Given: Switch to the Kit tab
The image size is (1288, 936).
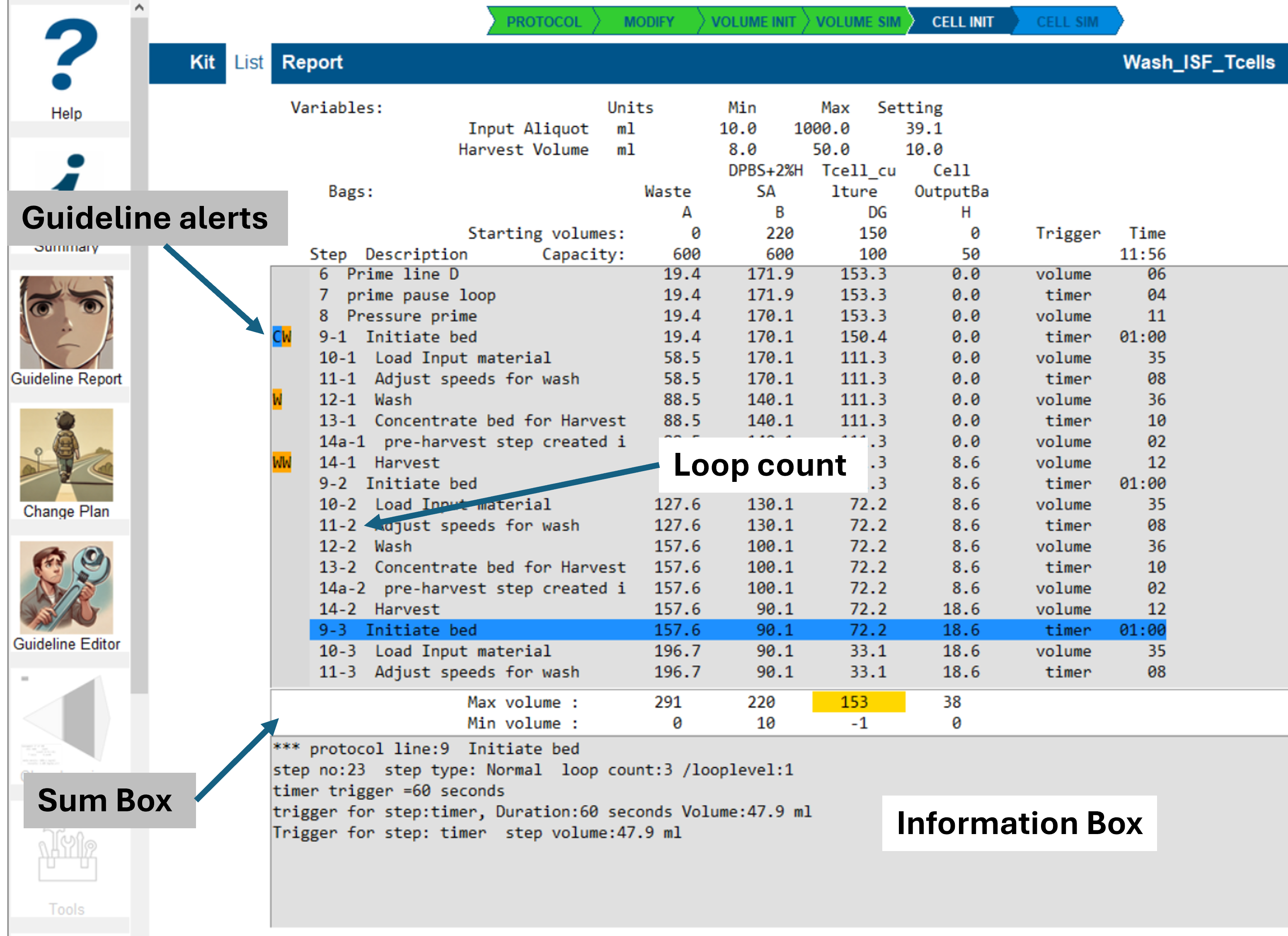Looking at the screenshot, I should point(201,63).
